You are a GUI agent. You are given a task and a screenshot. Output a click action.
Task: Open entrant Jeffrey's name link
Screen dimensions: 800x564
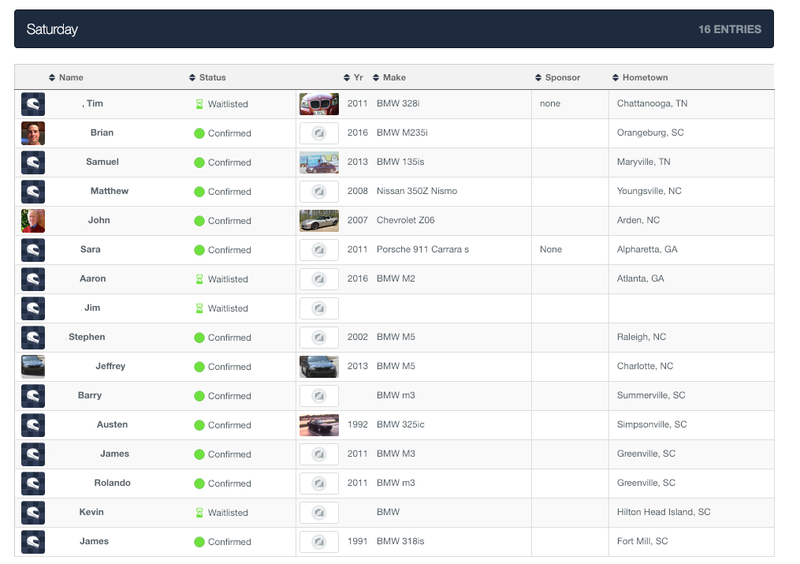coord(110,366)
